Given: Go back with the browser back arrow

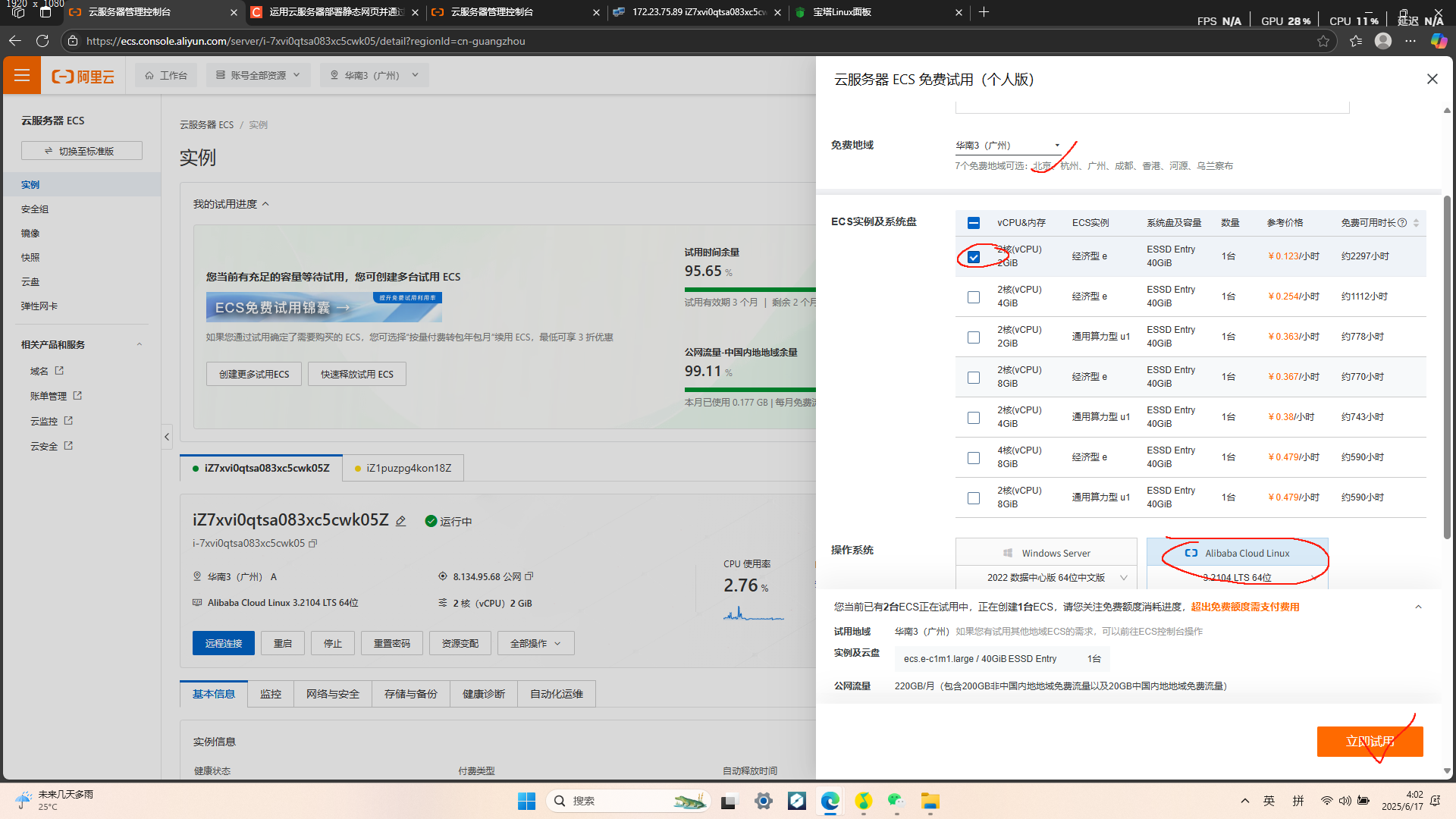Looking at the screenshot, I should click(x=14, y=41).
